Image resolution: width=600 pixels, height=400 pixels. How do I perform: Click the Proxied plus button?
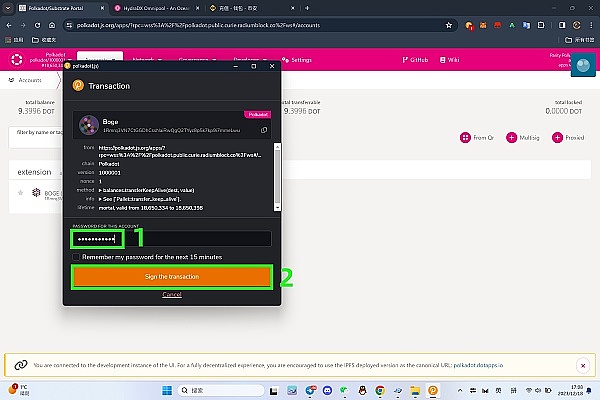point(555,138)
